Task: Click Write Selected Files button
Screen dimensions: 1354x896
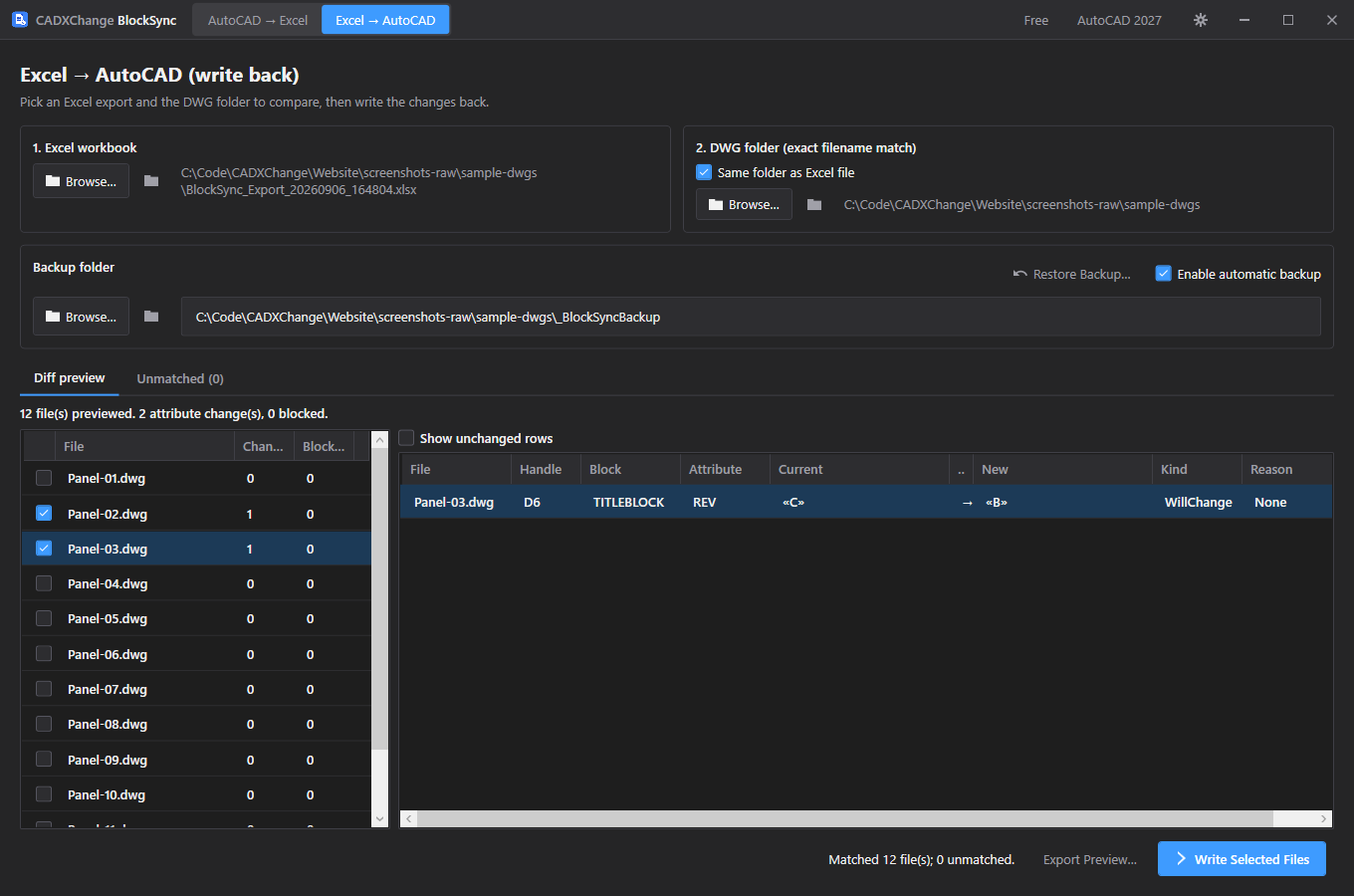Action: 1241,859
